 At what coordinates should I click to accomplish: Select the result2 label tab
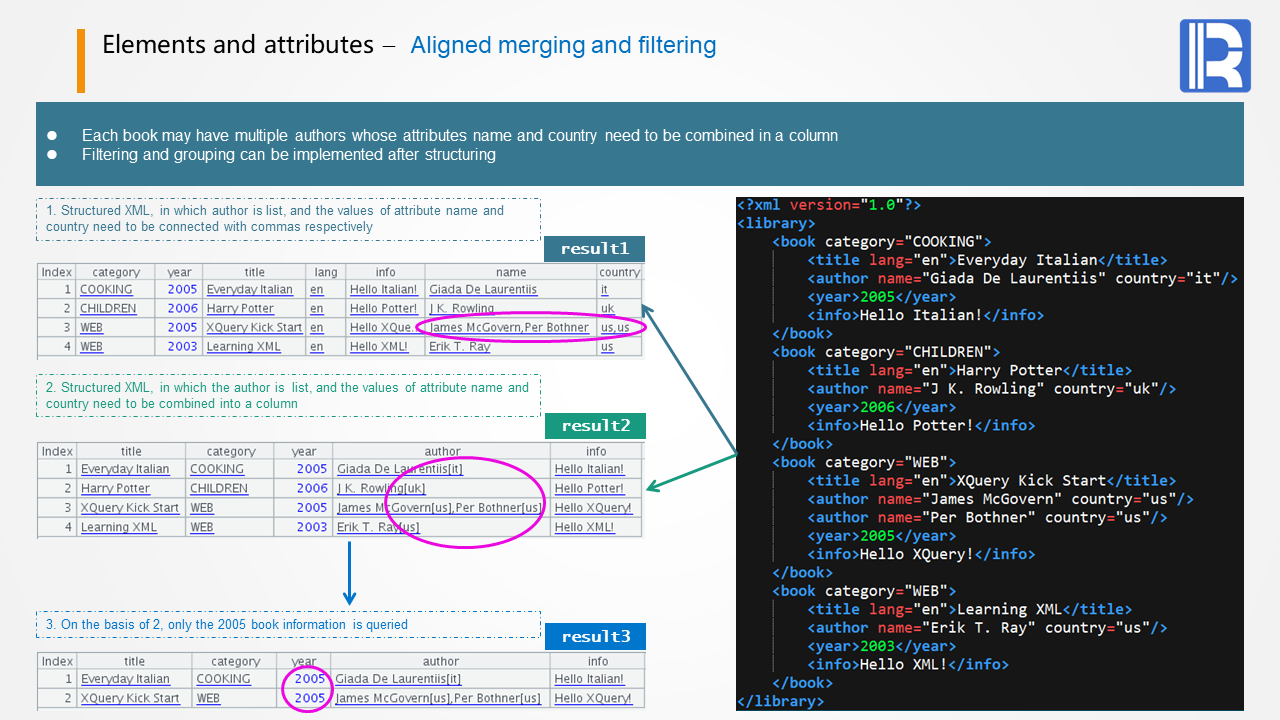pyautogui.click(x=595, y=426)
